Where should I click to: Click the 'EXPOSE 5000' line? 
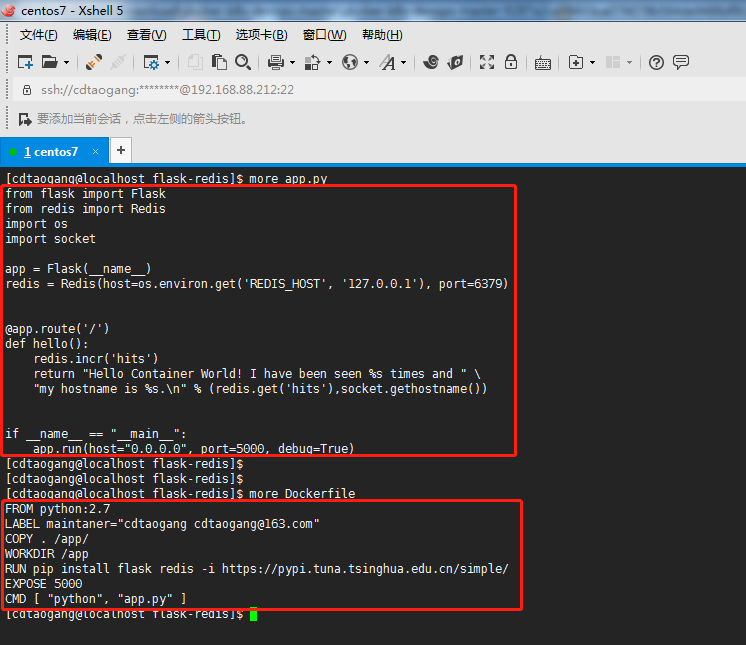[44, 584]
